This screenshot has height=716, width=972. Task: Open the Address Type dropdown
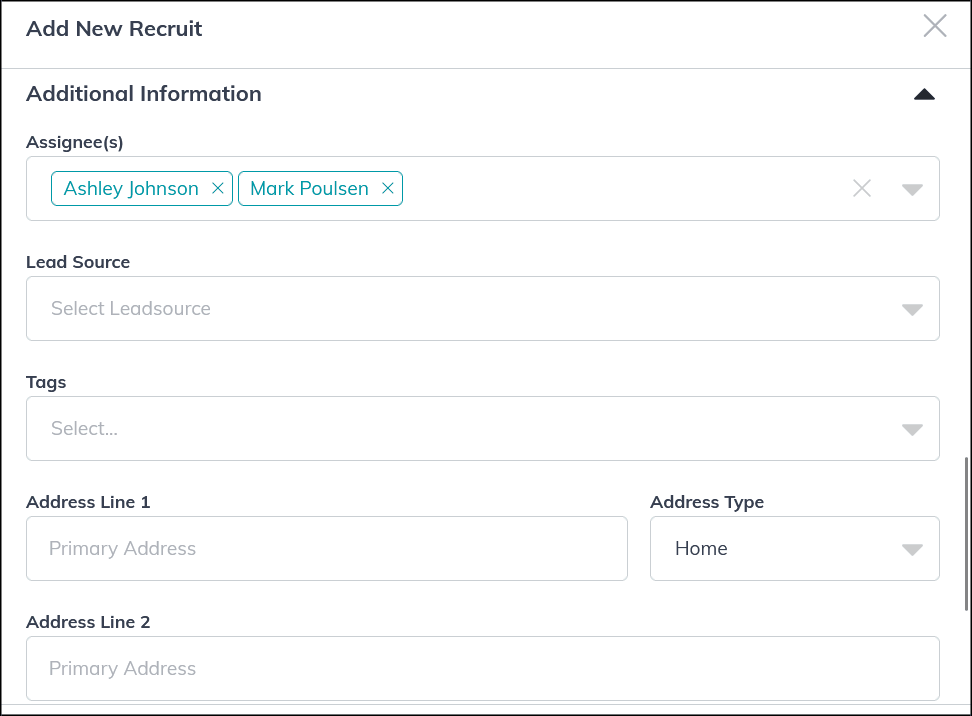coord(912,549)
